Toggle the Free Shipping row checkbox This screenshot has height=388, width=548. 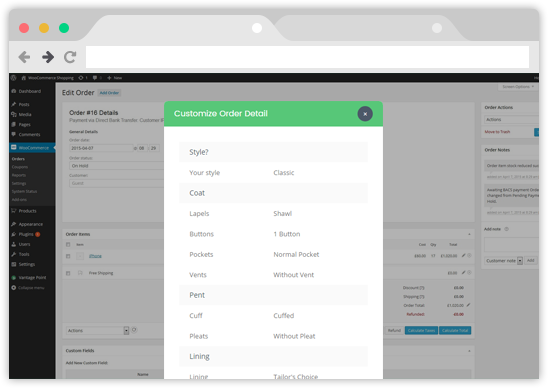click(68, 273)
